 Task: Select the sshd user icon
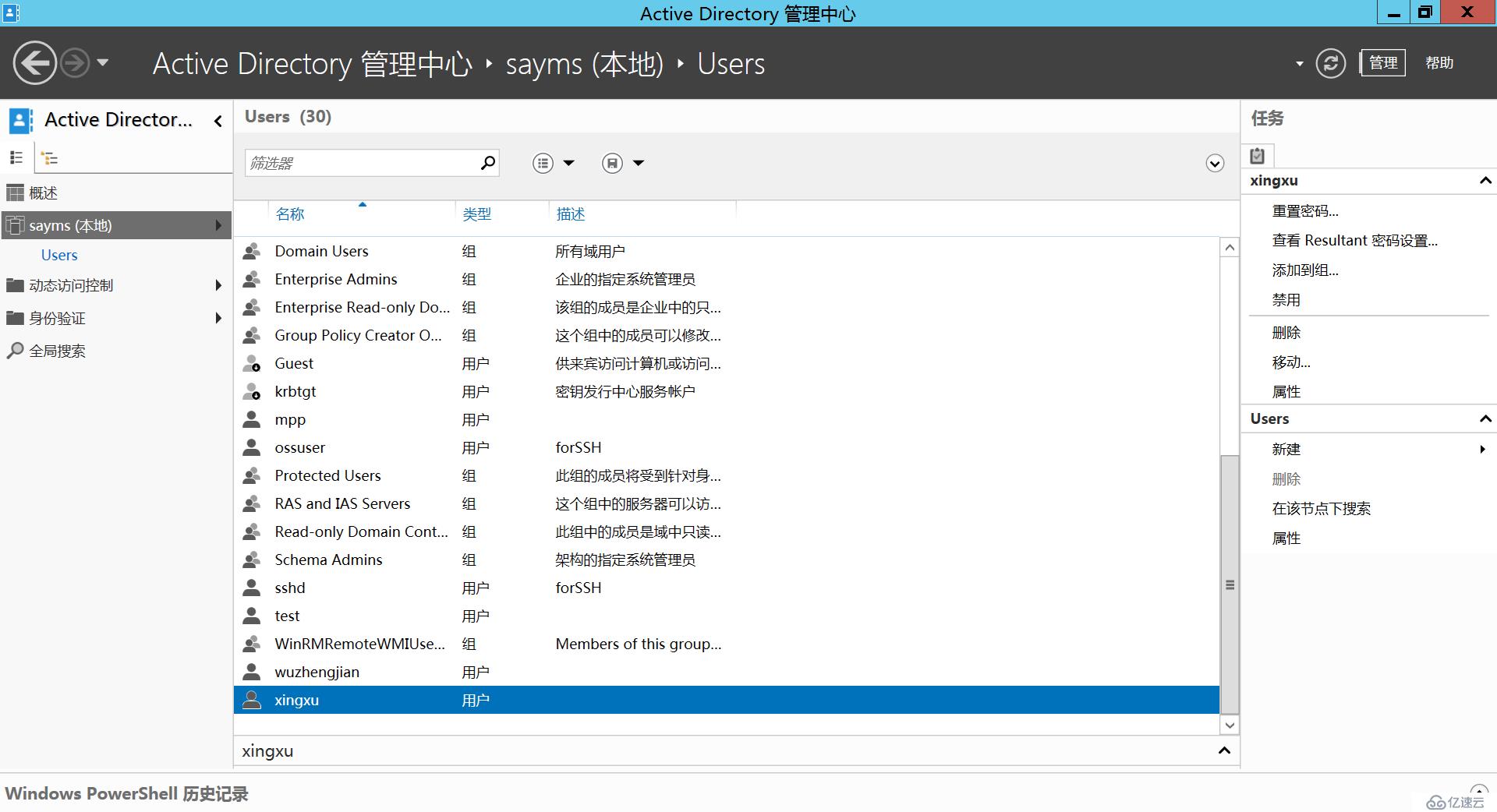[251, 588]
